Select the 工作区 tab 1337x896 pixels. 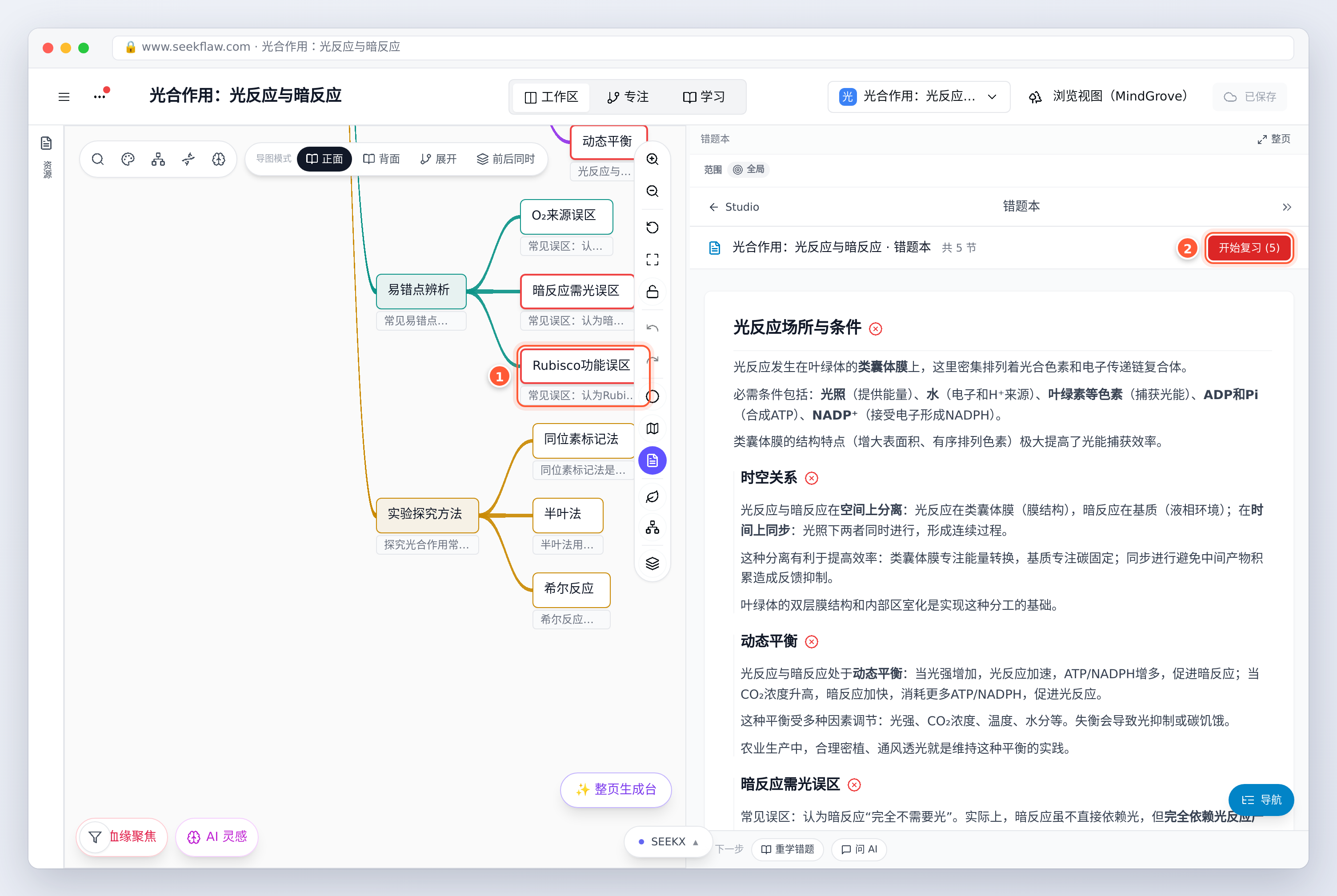tap(551, 97)
